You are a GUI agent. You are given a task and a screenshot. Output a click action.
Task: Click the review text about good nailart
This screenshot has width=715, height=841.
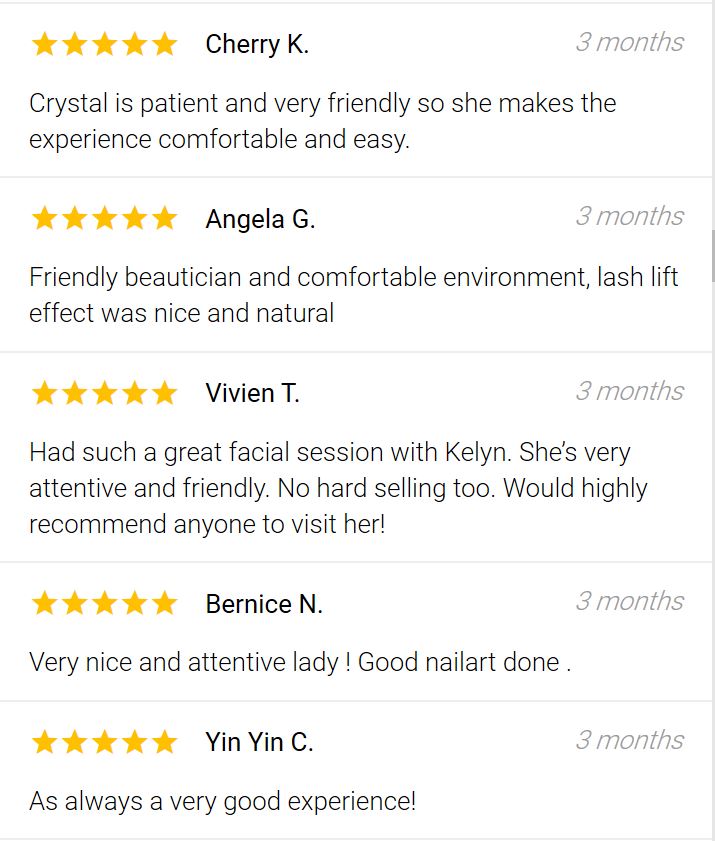300,662
